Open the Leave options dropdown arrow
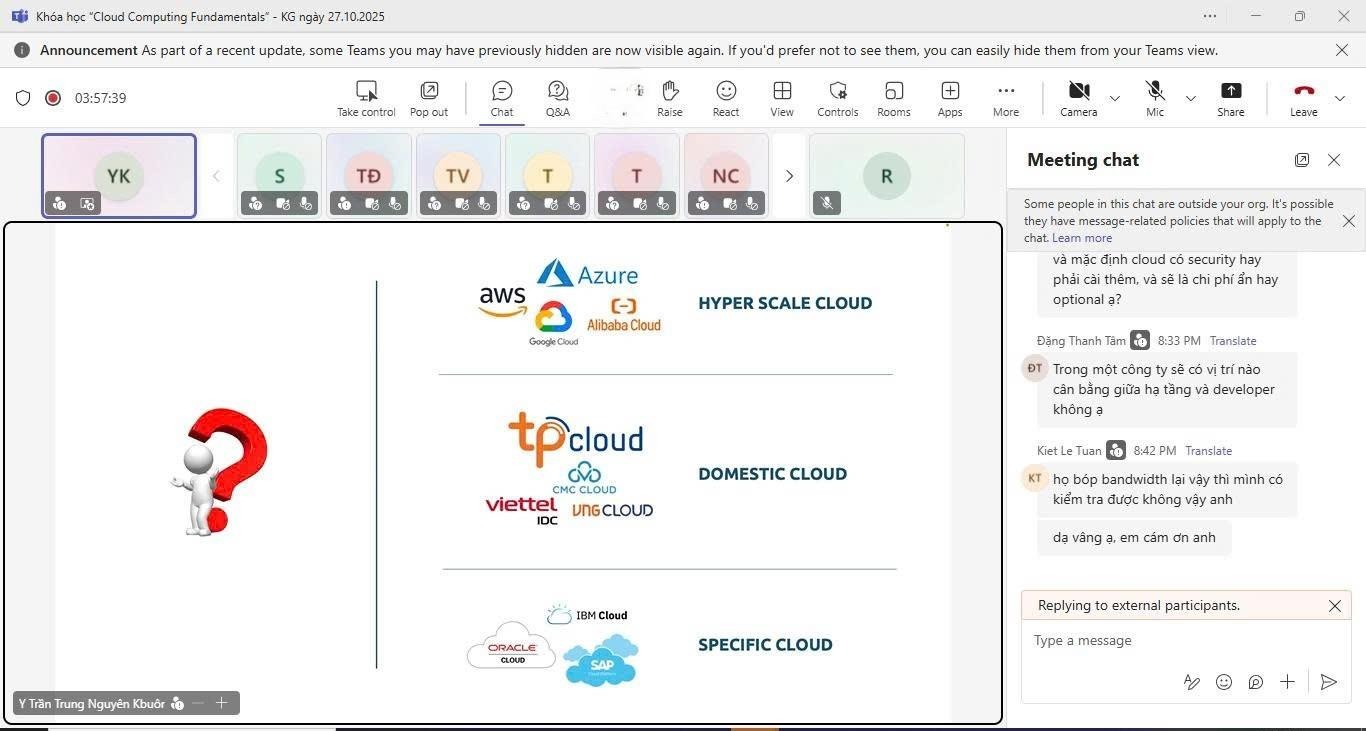 (x=1340, y=98)
